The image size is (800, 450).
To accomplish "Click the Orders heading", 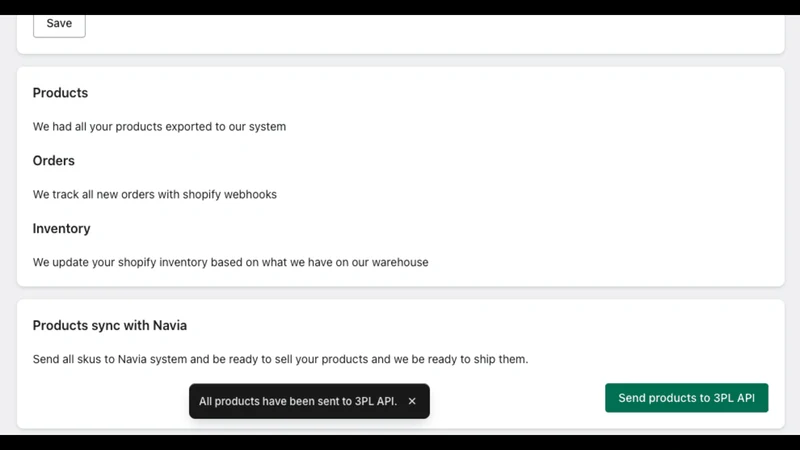I will tap(54, 161).
